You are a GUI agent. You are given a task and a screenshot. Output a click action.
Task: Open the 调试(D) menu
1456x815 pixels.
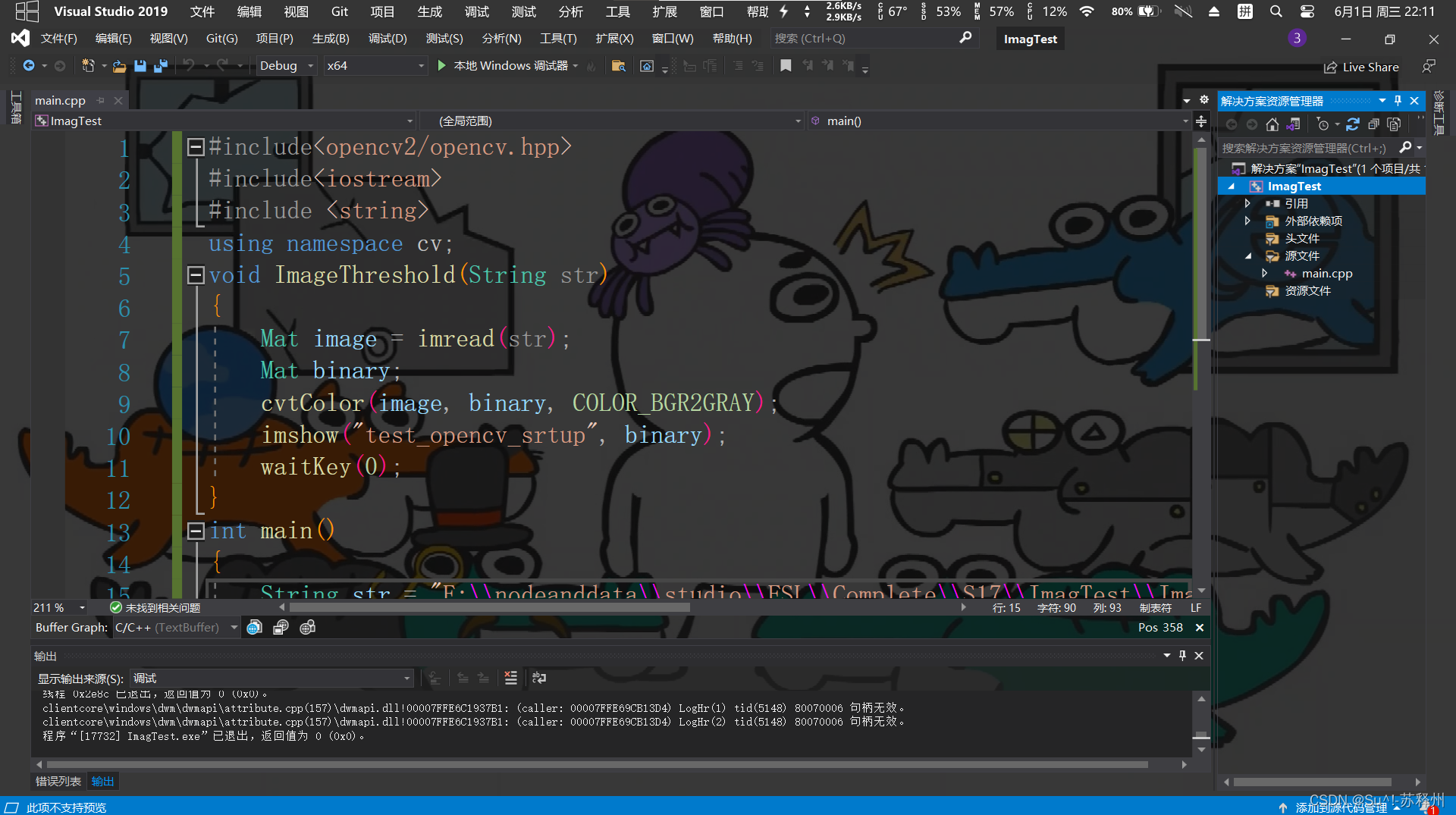pos(388,38)
